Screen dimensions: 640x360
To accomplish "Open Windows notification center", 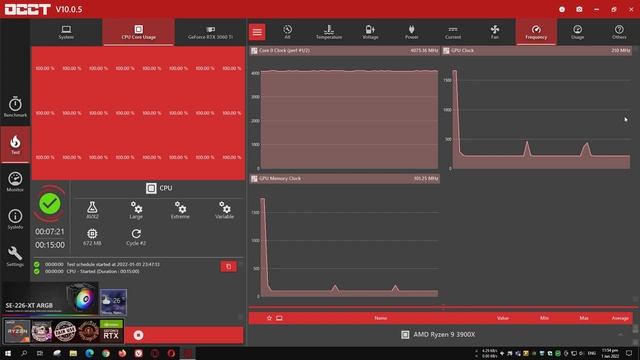I will coord(629,353).
